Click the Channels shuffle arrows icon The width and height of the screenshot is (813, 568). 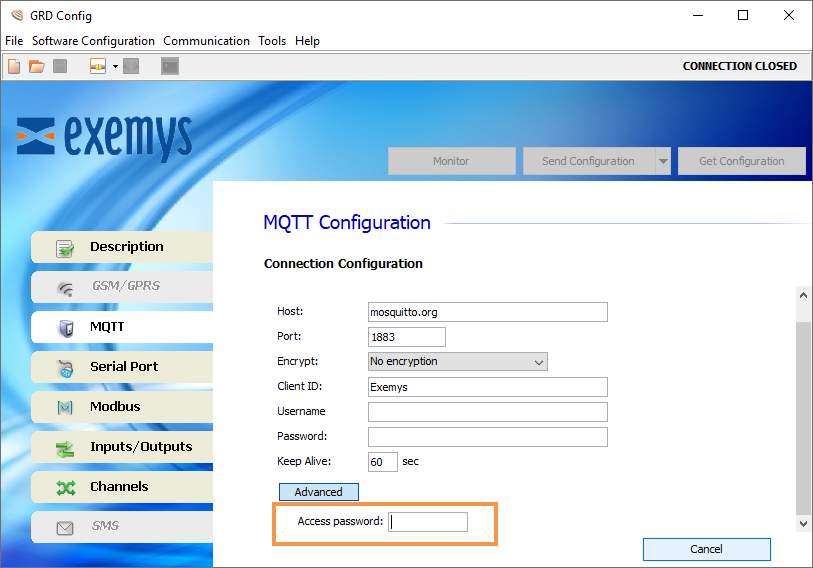66,488
